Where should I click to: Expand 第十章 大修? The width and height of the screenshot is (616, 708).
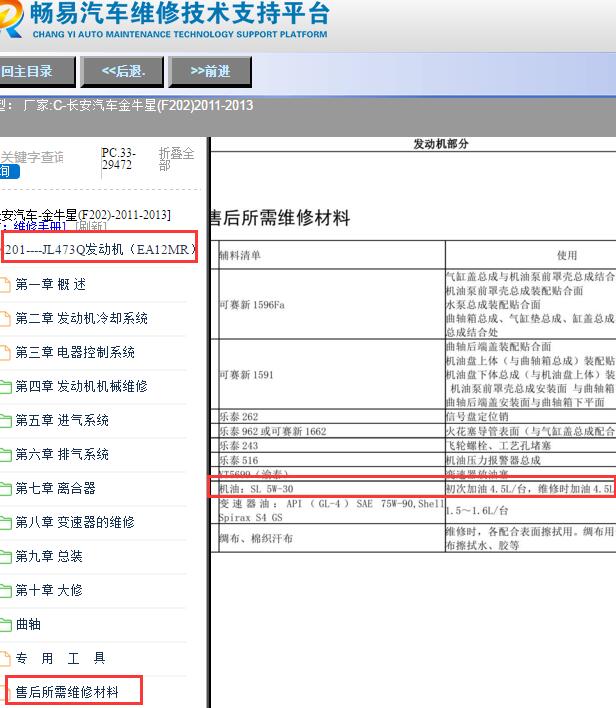[x=49, y=590]
